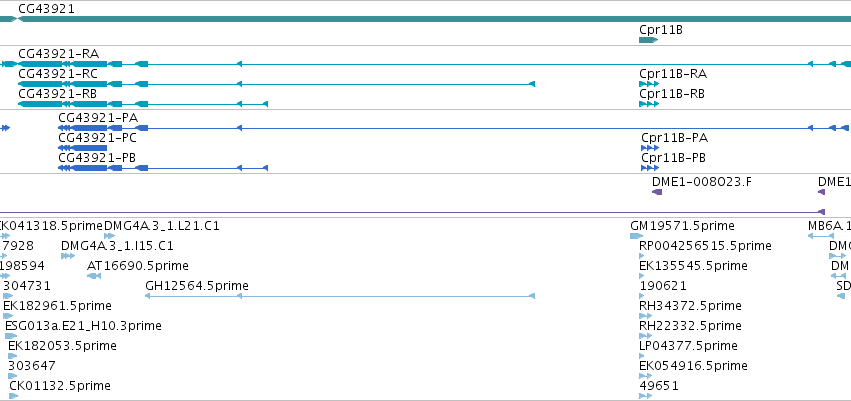This screenshot has height=401, width=851.
Task: Select the Cpr11B-PB arrows glyph
Action: 650,168
